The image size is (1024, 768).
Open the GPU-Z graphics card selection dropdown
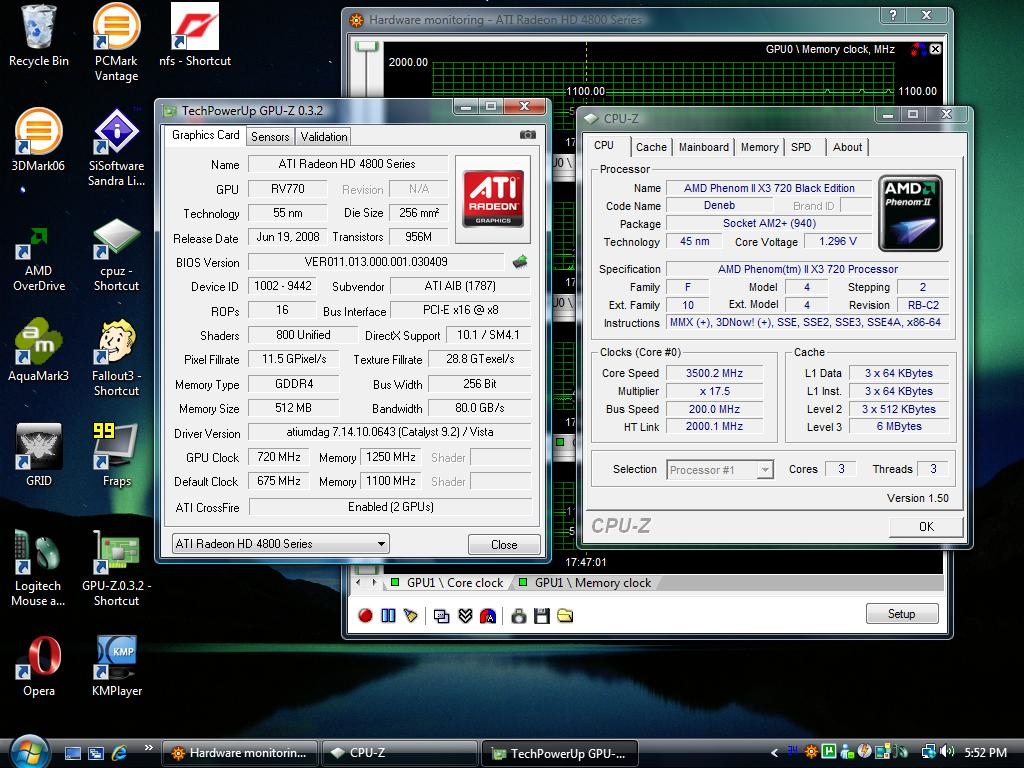(281, 543)
